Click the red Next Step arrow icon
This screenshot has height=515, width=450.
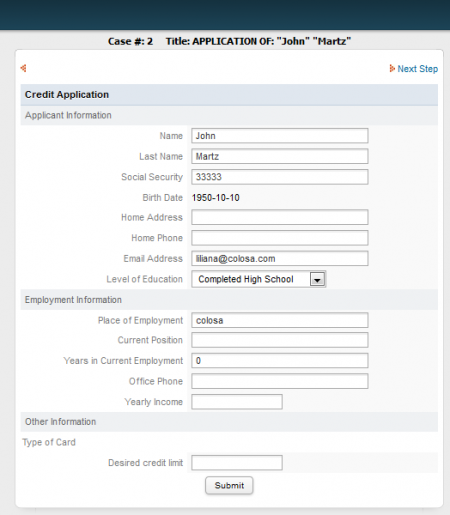point(392,68)
